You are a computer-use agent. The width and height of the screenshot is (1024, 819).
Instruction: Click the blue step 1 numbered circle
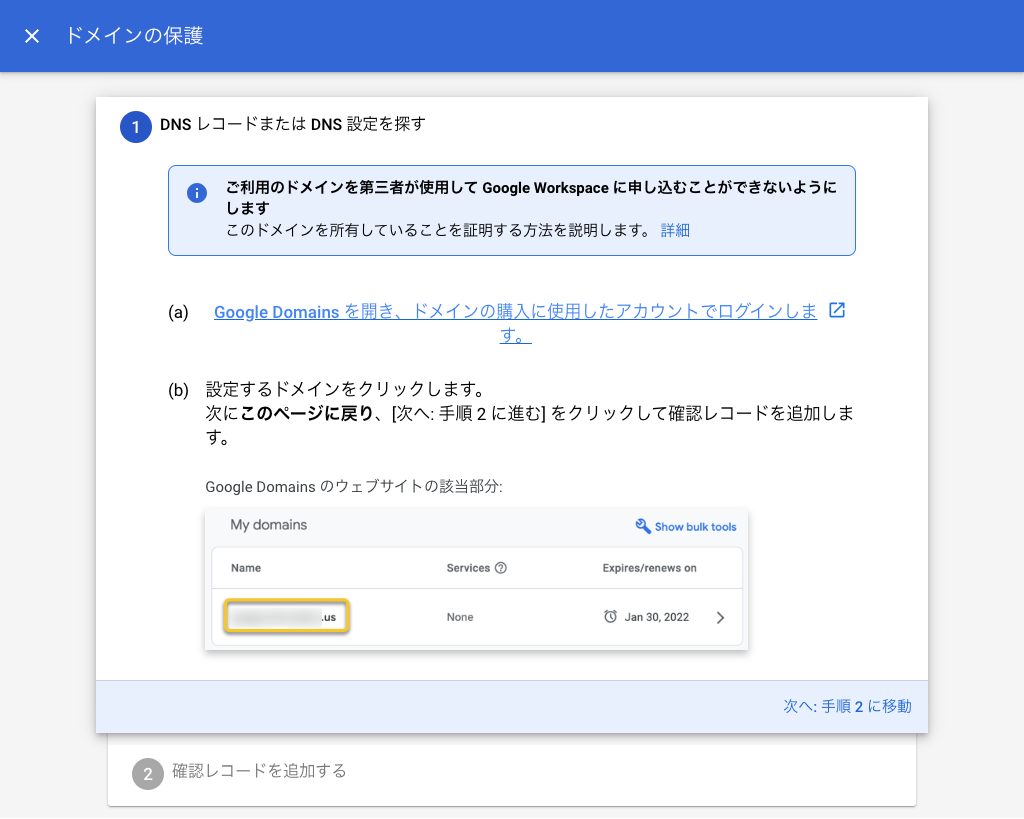135,127
